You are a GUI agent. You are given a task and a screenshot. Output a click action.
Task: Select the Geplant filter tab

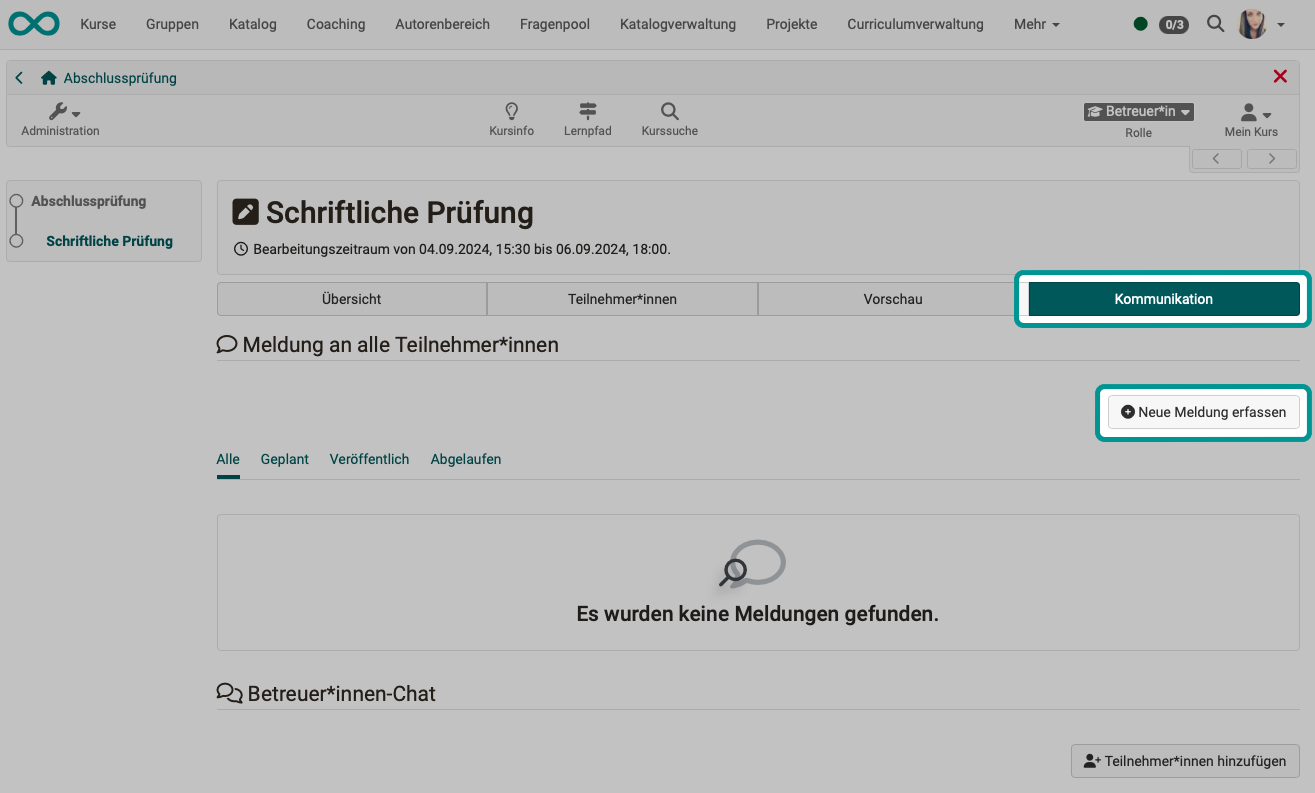pyautogui.click(x=284, y=459)
